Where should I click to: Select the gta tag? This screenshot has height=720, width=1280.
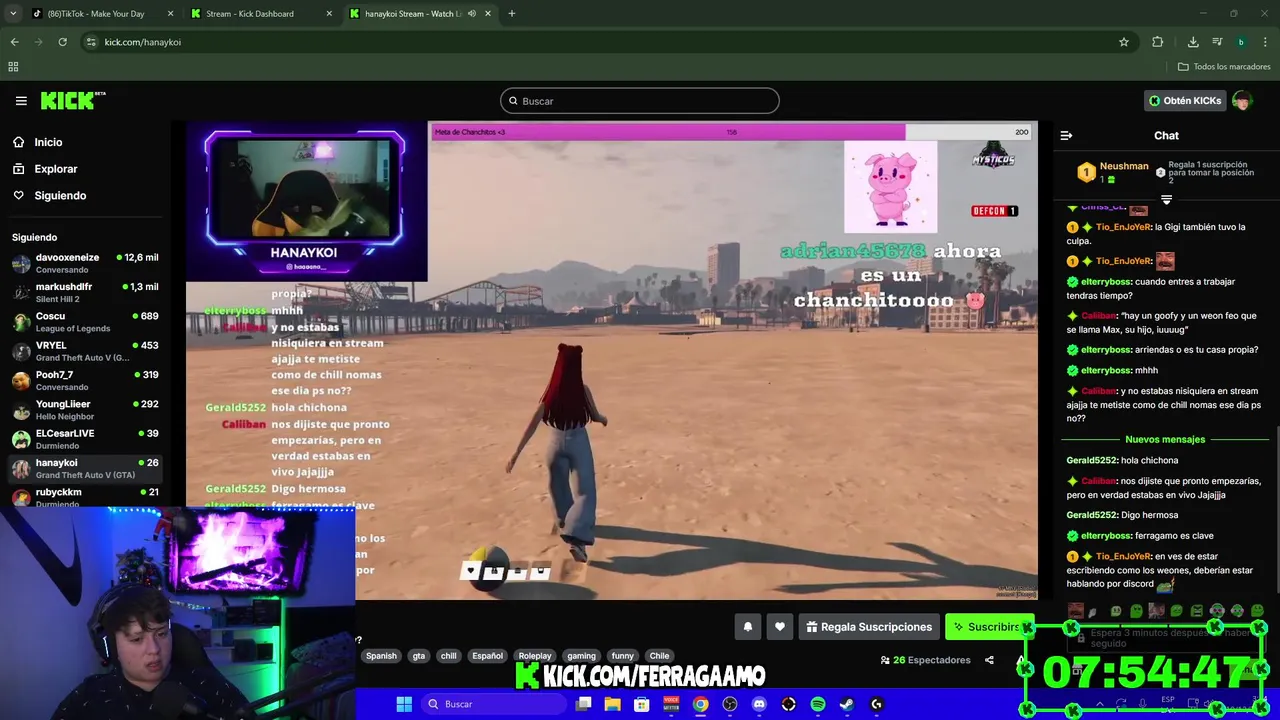tap(419, 656)
